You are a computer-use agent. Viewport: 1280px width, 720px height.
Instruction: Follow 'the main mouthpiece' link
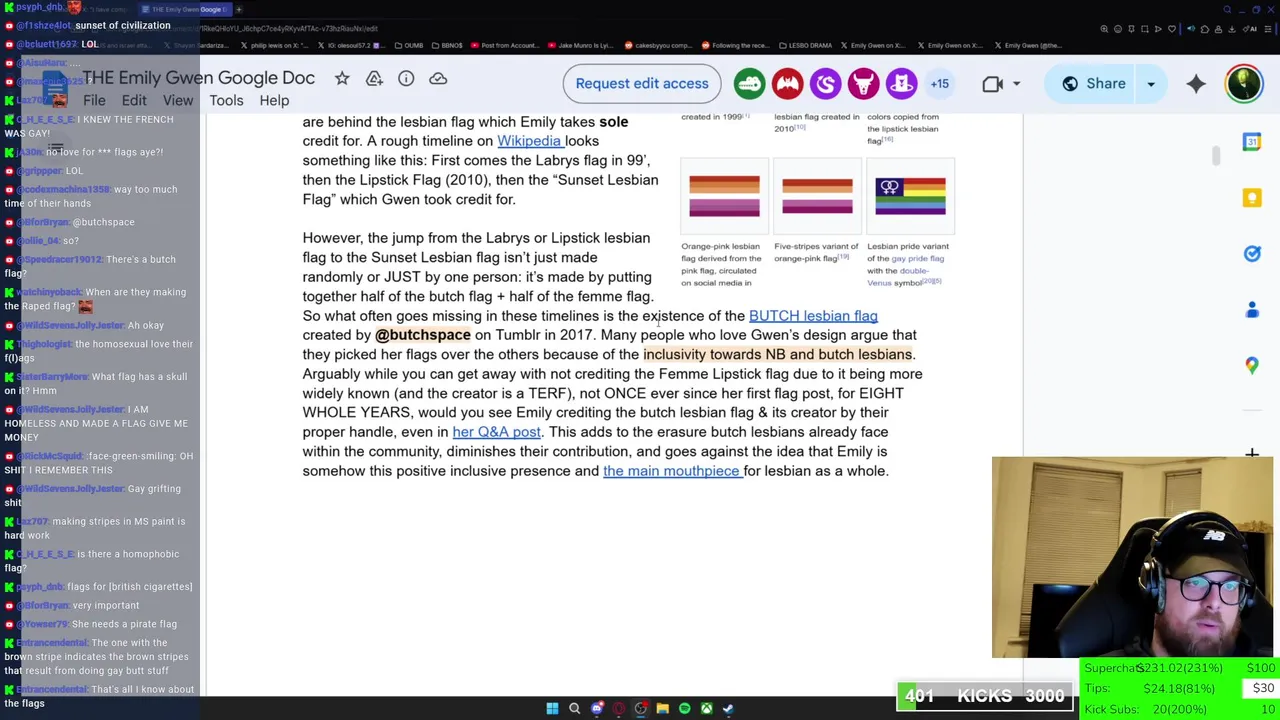coord(671,471)
